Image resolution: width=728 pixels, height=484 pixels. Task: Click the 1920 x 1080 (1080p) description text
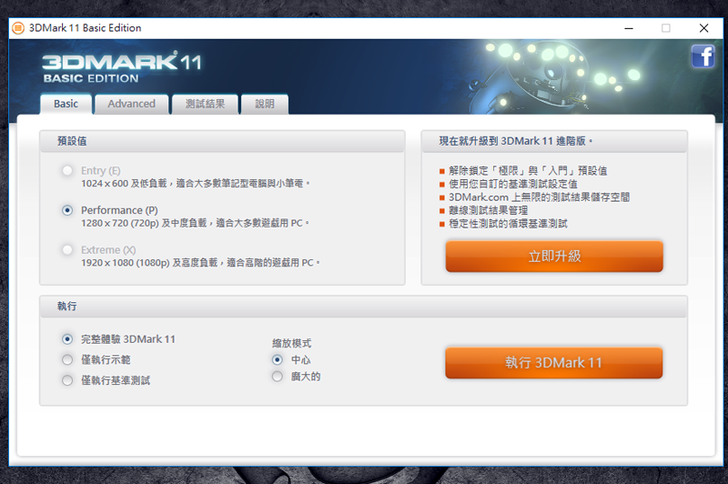point(201,263)
